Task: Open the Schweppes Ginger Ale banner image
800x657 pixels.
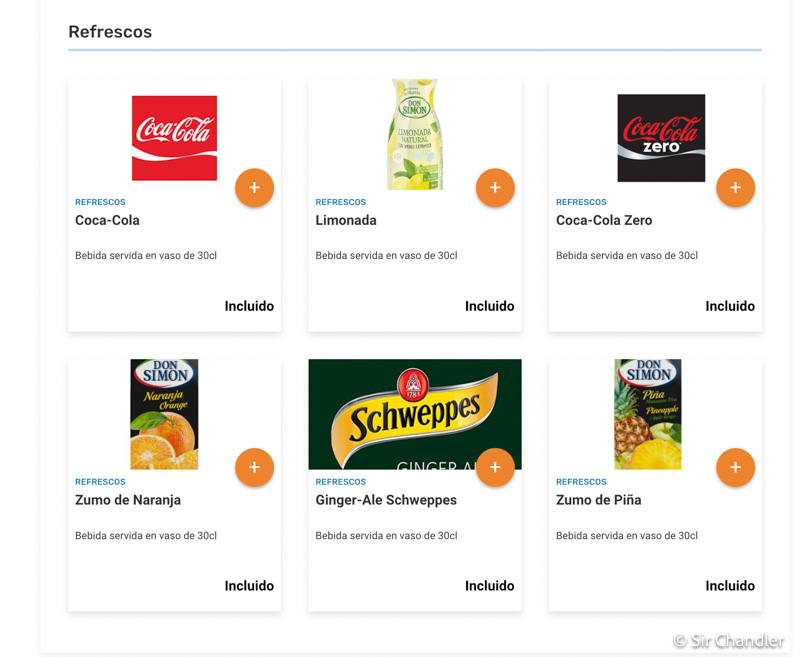Action: (415, 414)
